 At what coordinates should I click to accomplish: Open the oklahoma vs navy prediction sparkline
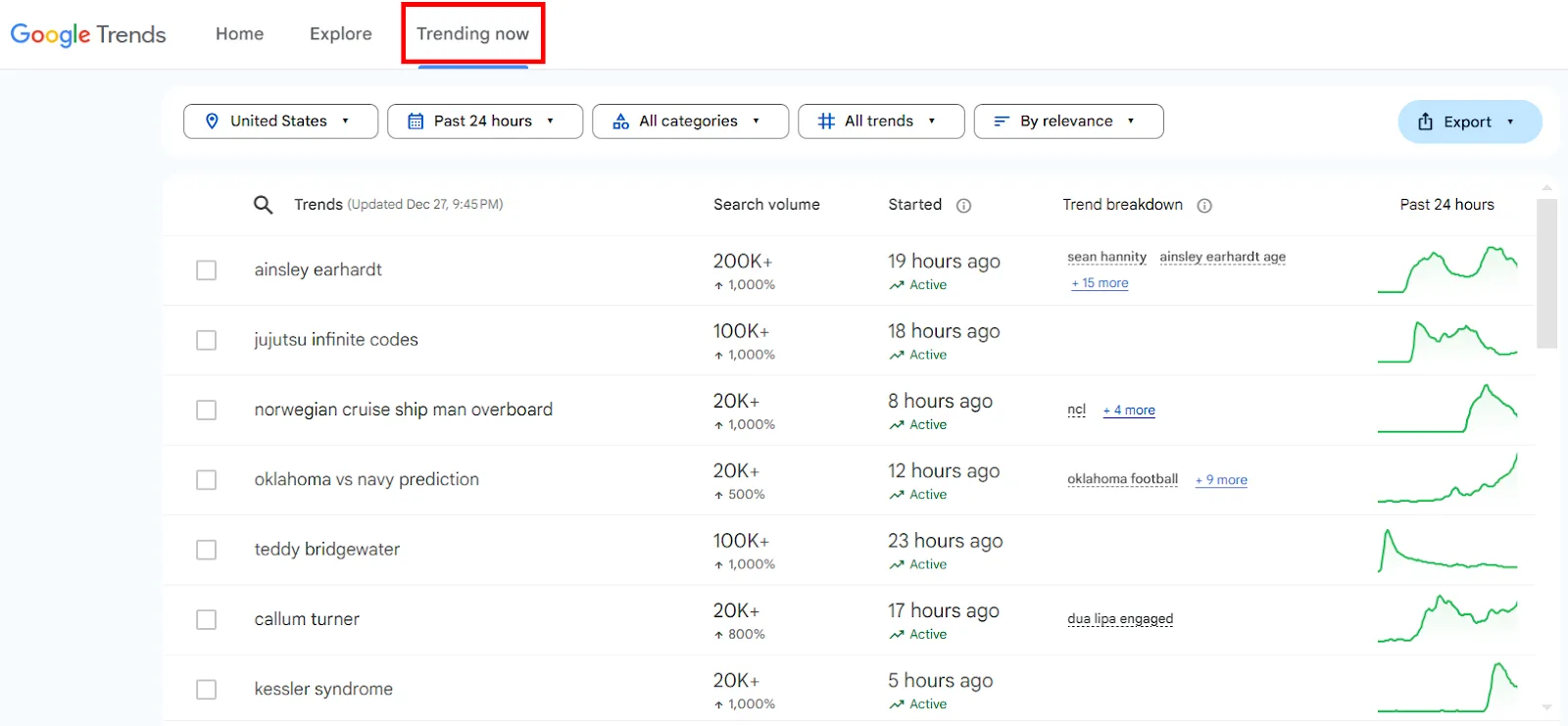click(1447, 479)
